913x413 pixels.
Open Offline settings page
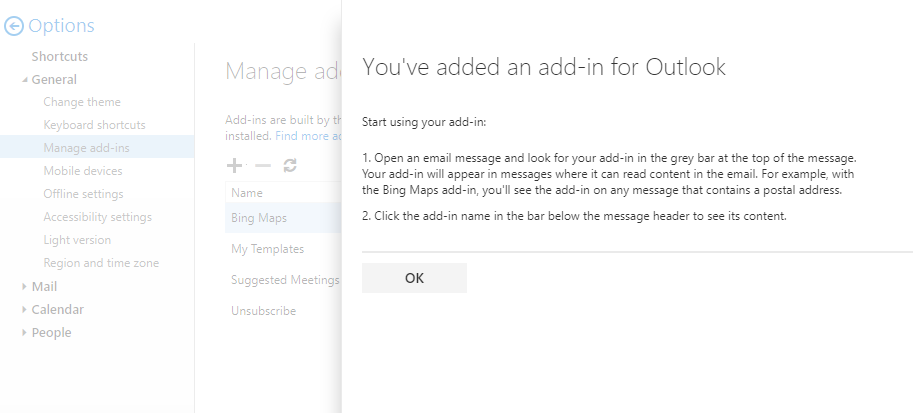[83, 193]
